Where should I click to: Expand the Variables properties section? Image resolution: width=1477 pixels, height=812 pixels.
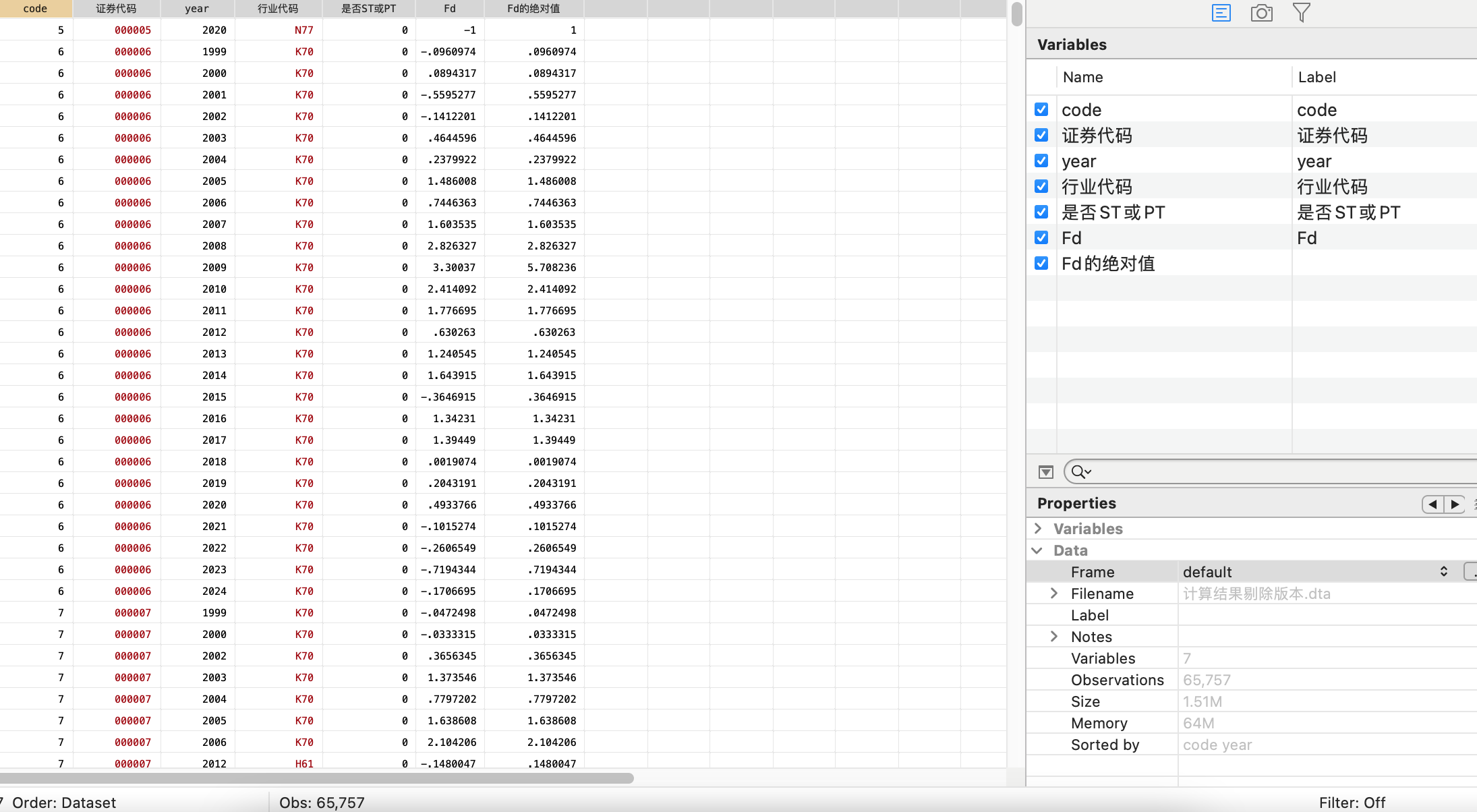(x=1039, y=529)
